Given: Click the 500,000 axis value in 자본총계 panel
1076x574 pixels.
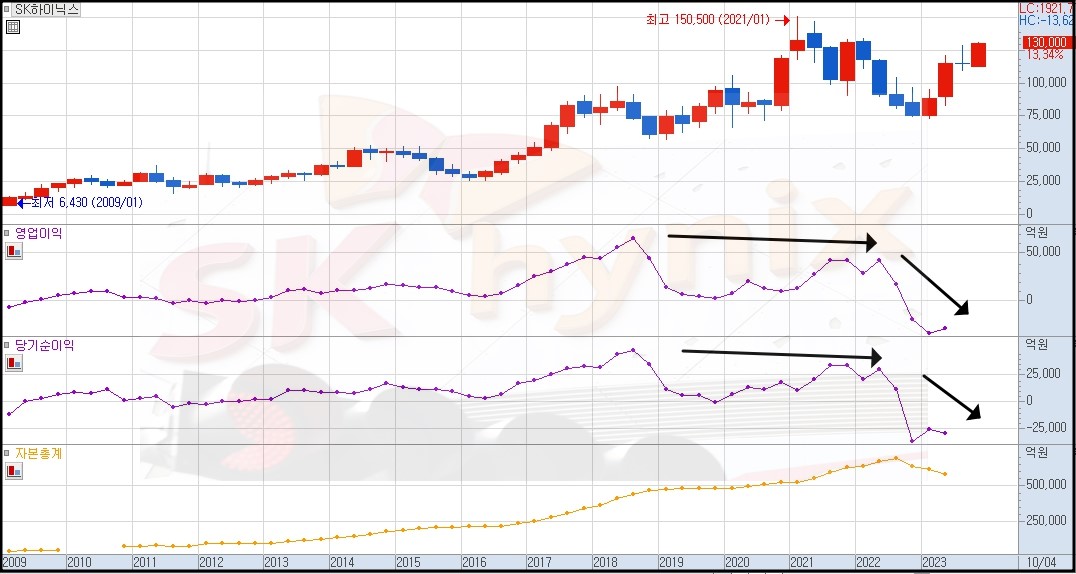Looking at the screenshot, I should (x=1044, y=485).
